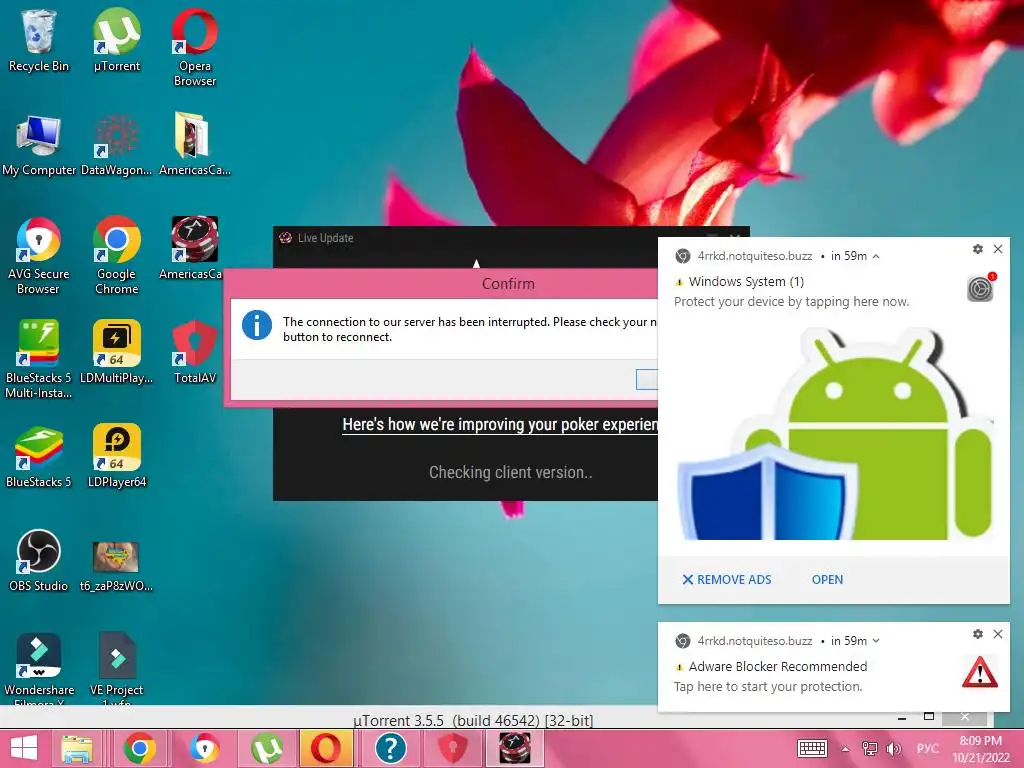Open settings gear on Windows System notification
Image resolution: width=1024 pixels, height=768 pixels.
point(978,249)
